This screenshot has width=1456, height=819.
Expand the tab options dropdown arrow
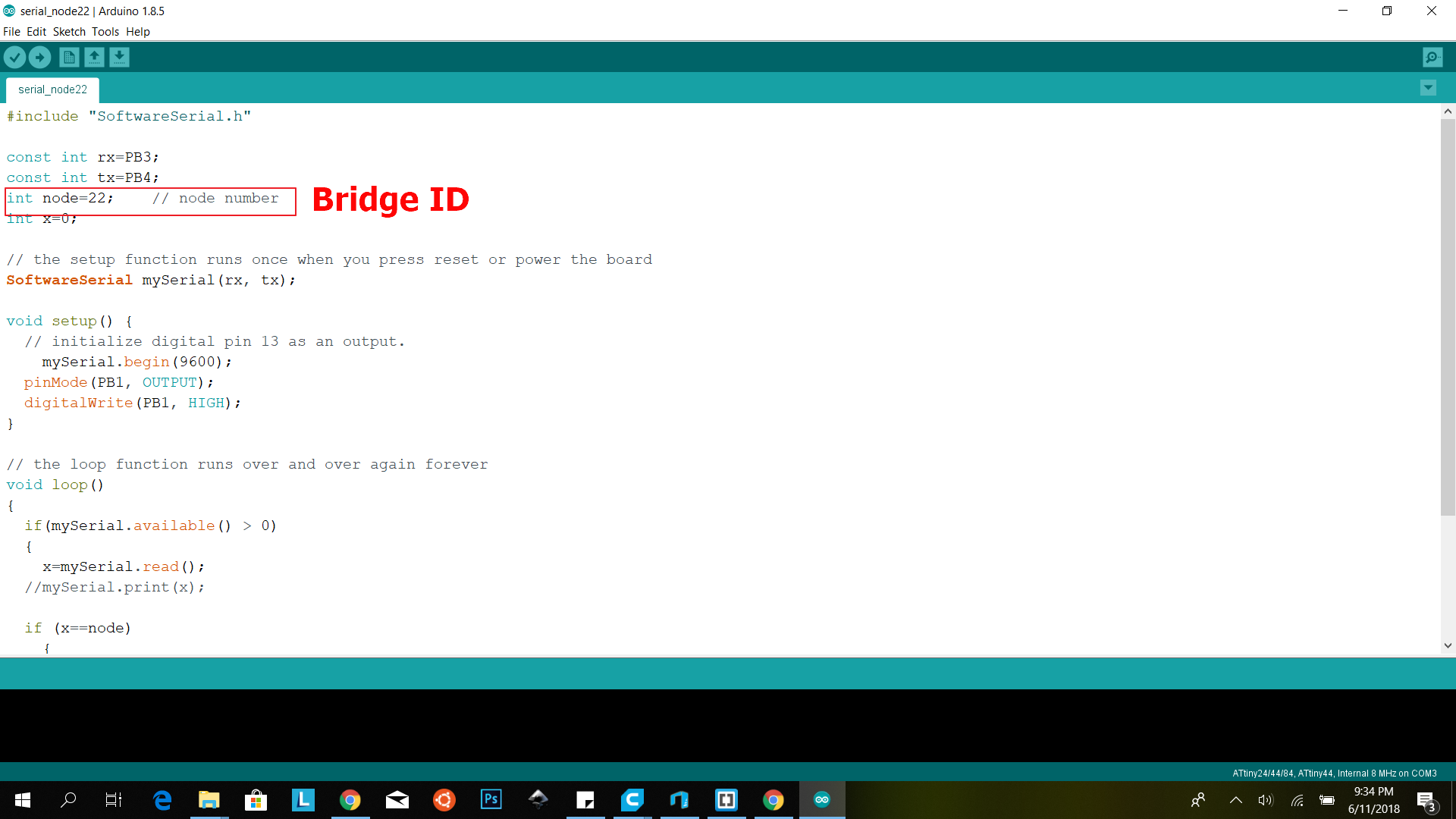(x=1428, y=88)
